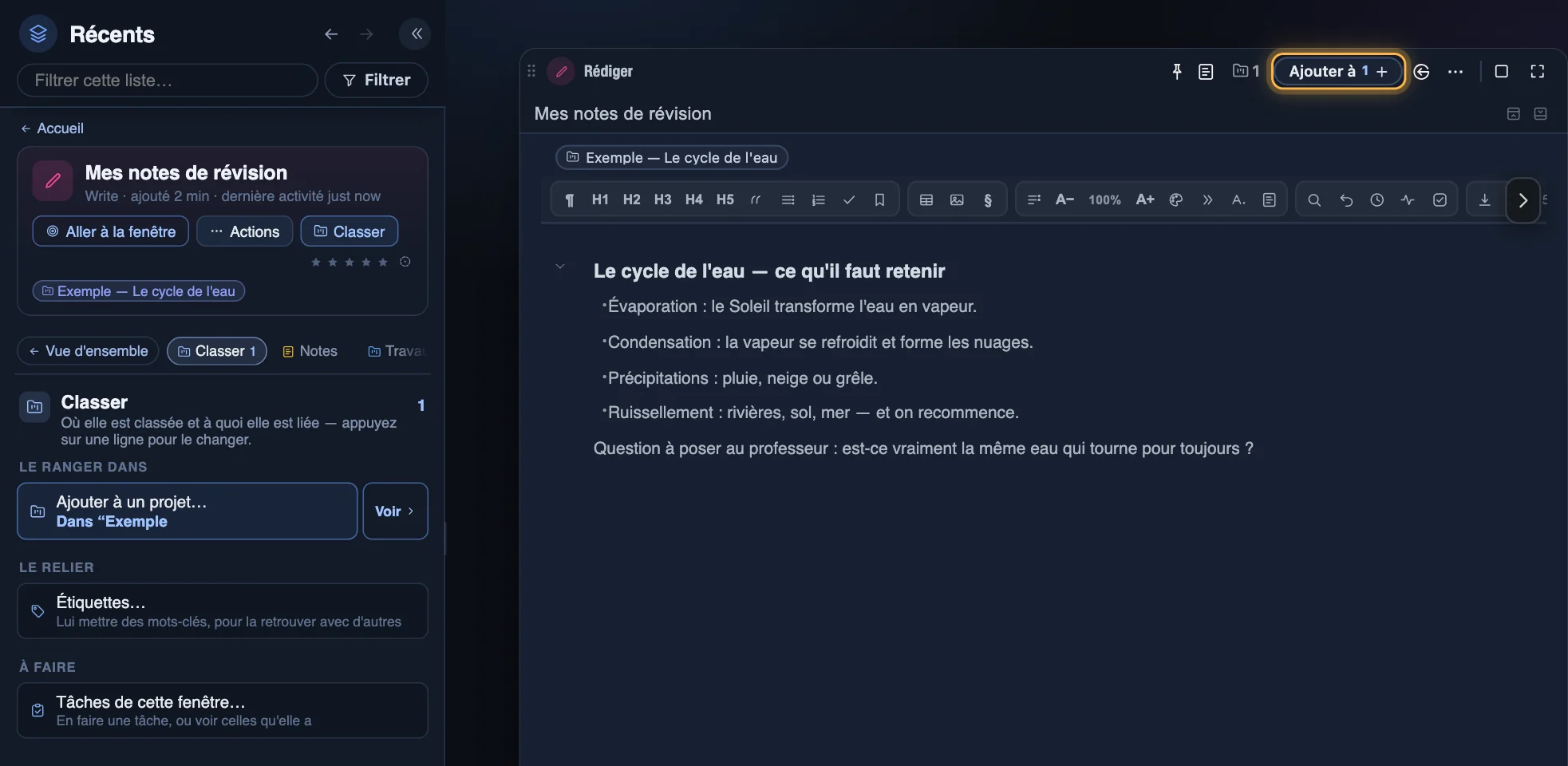Create a bulleted list

point(788,199)
